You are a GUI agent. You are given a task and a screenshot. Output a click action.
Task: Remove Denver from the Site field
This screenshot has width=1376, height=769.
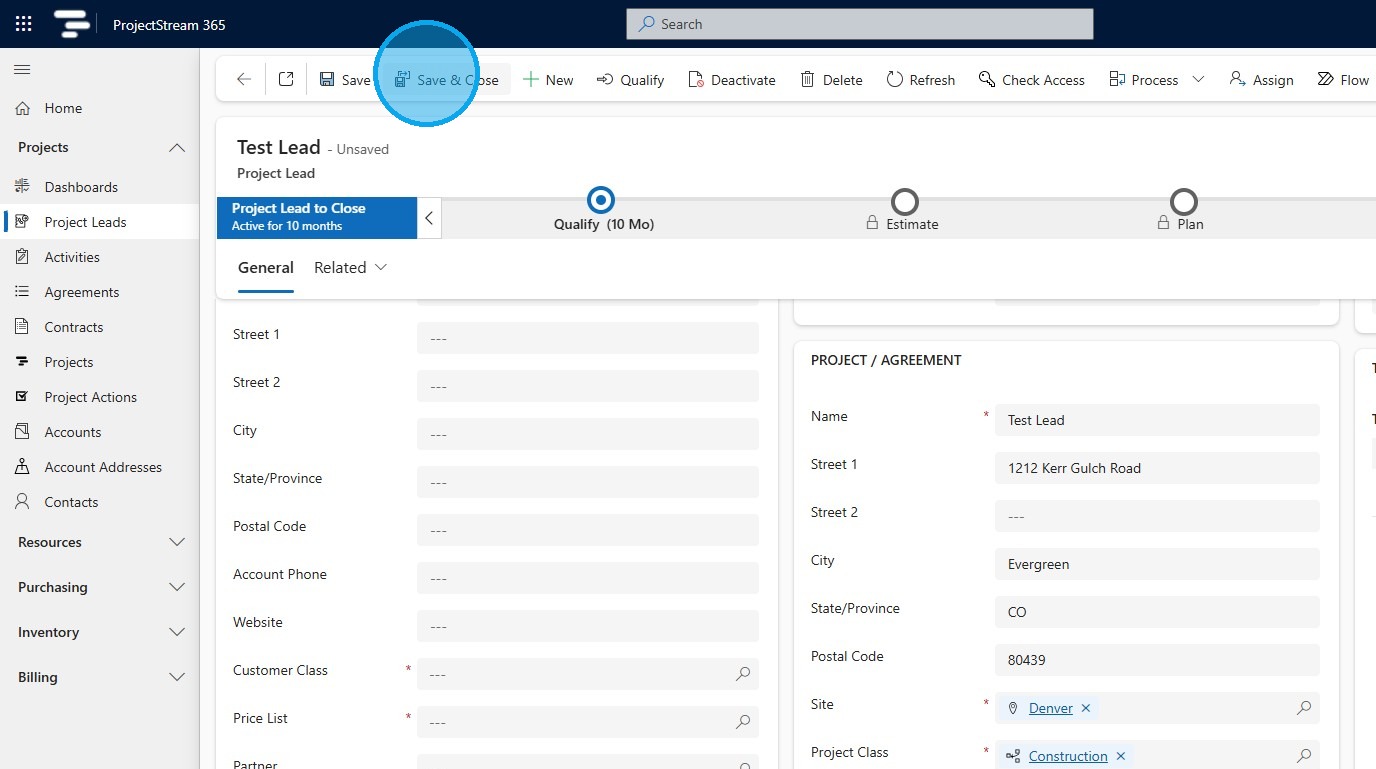[1085, 708]
